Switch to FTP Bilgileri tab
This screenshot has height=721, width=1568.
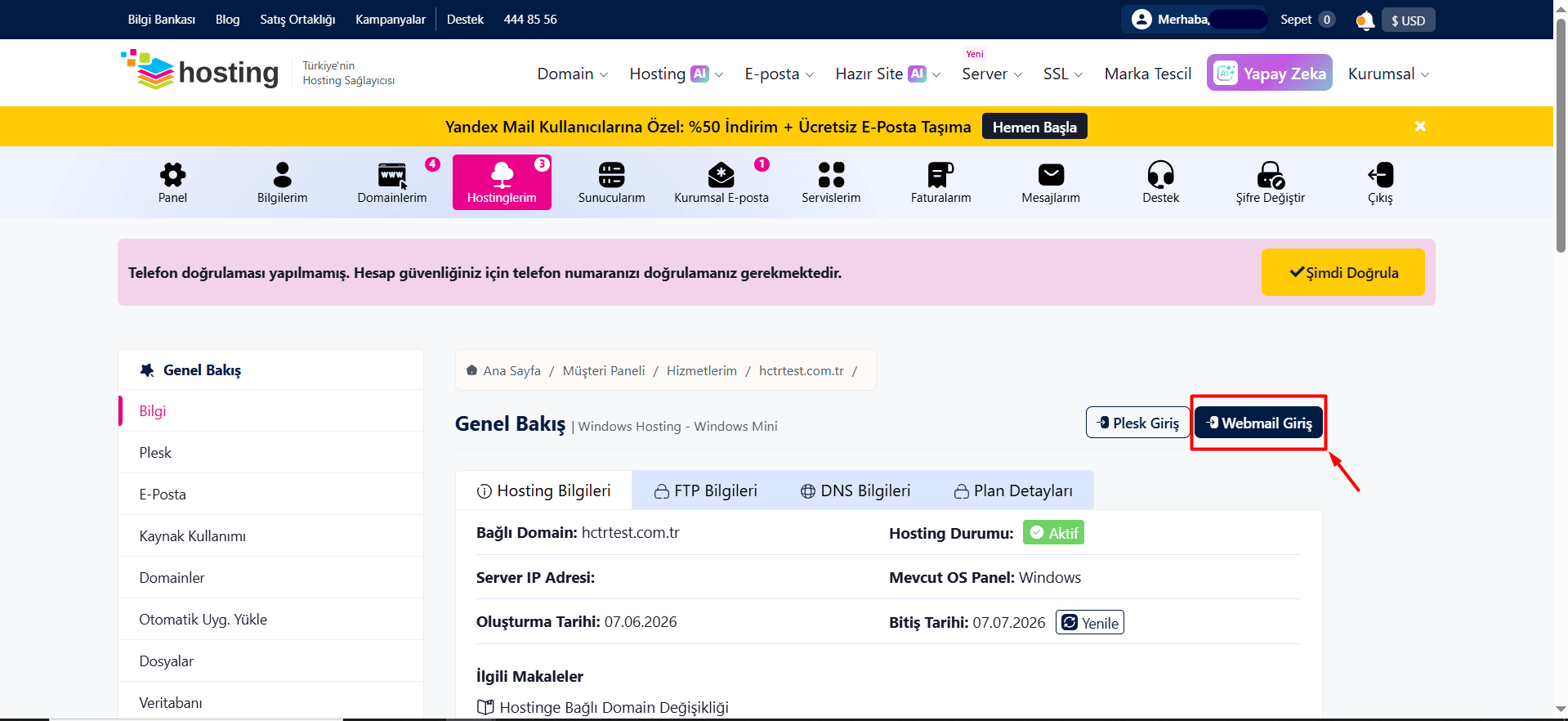tap(706, 490)
